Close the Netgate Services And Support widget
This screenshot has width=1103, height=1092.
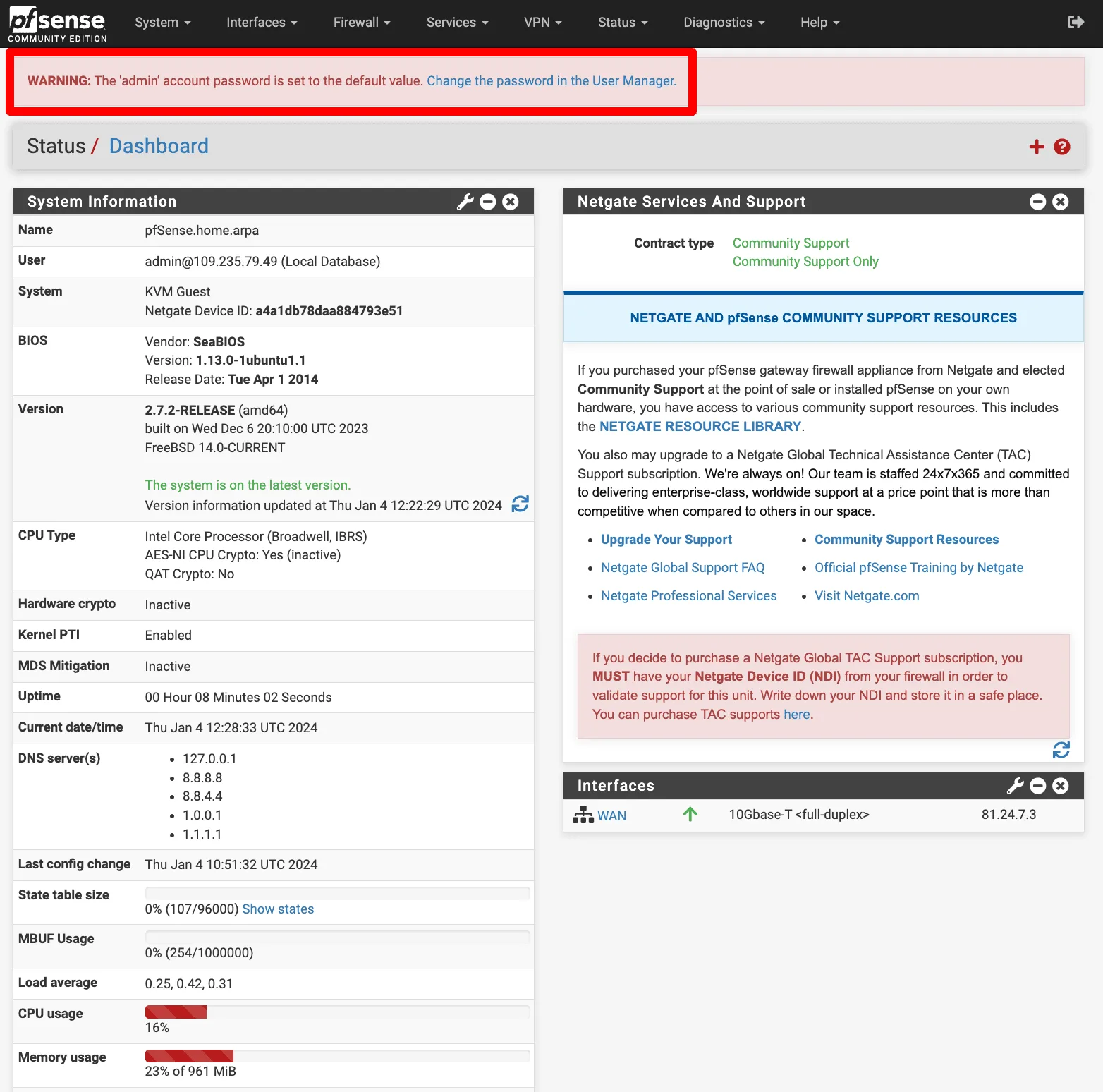coord(1060,202)
